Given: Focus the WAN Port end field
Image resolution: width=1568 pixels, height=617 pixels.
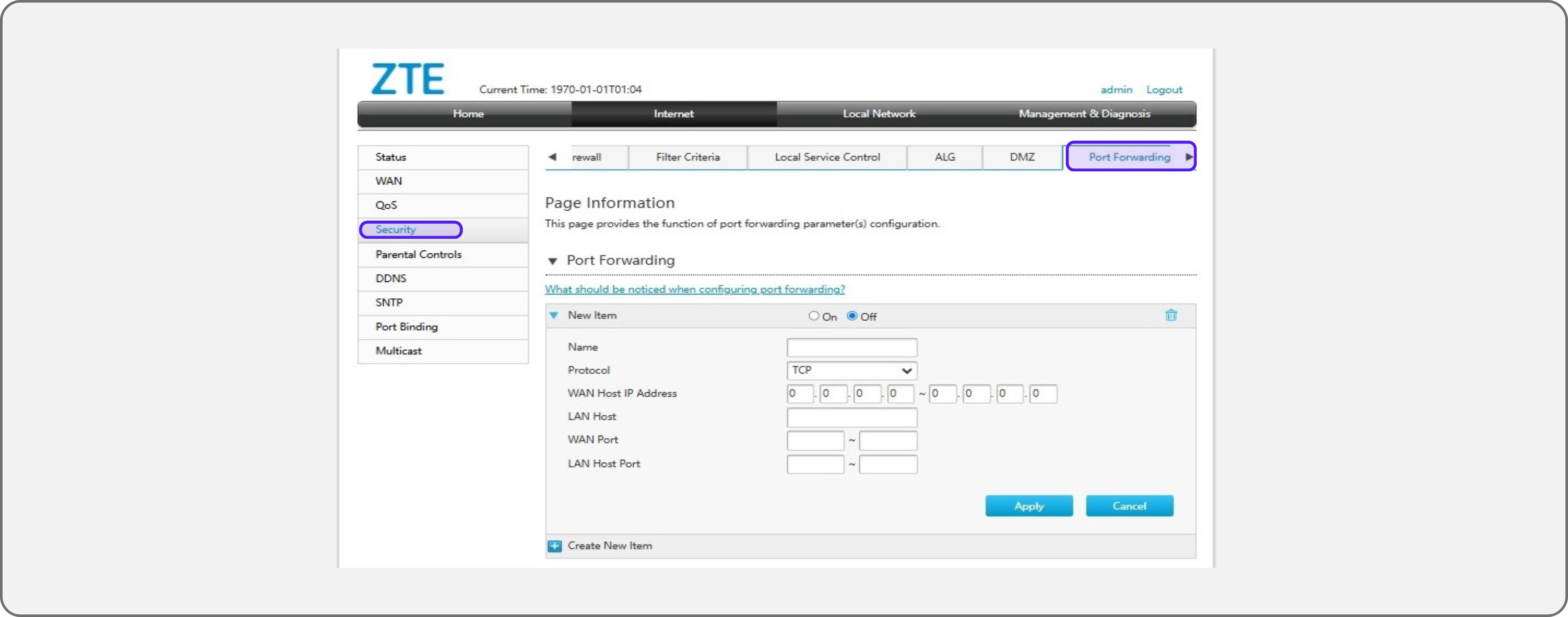Looking at the screenshot, I should (888, 440).
